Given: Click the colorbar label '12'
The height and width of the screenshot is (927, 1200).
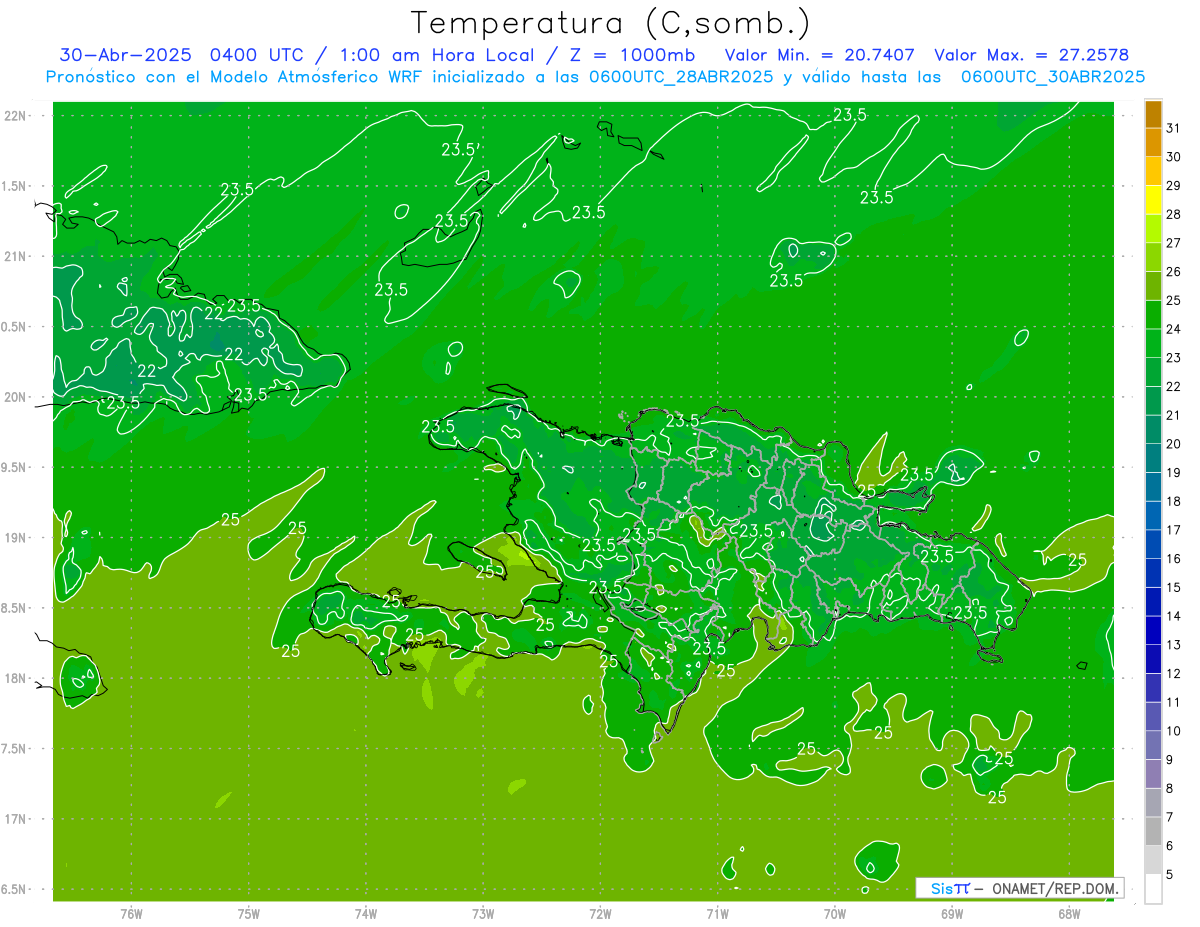Looking at the screenshot, I should [1174, 673].
